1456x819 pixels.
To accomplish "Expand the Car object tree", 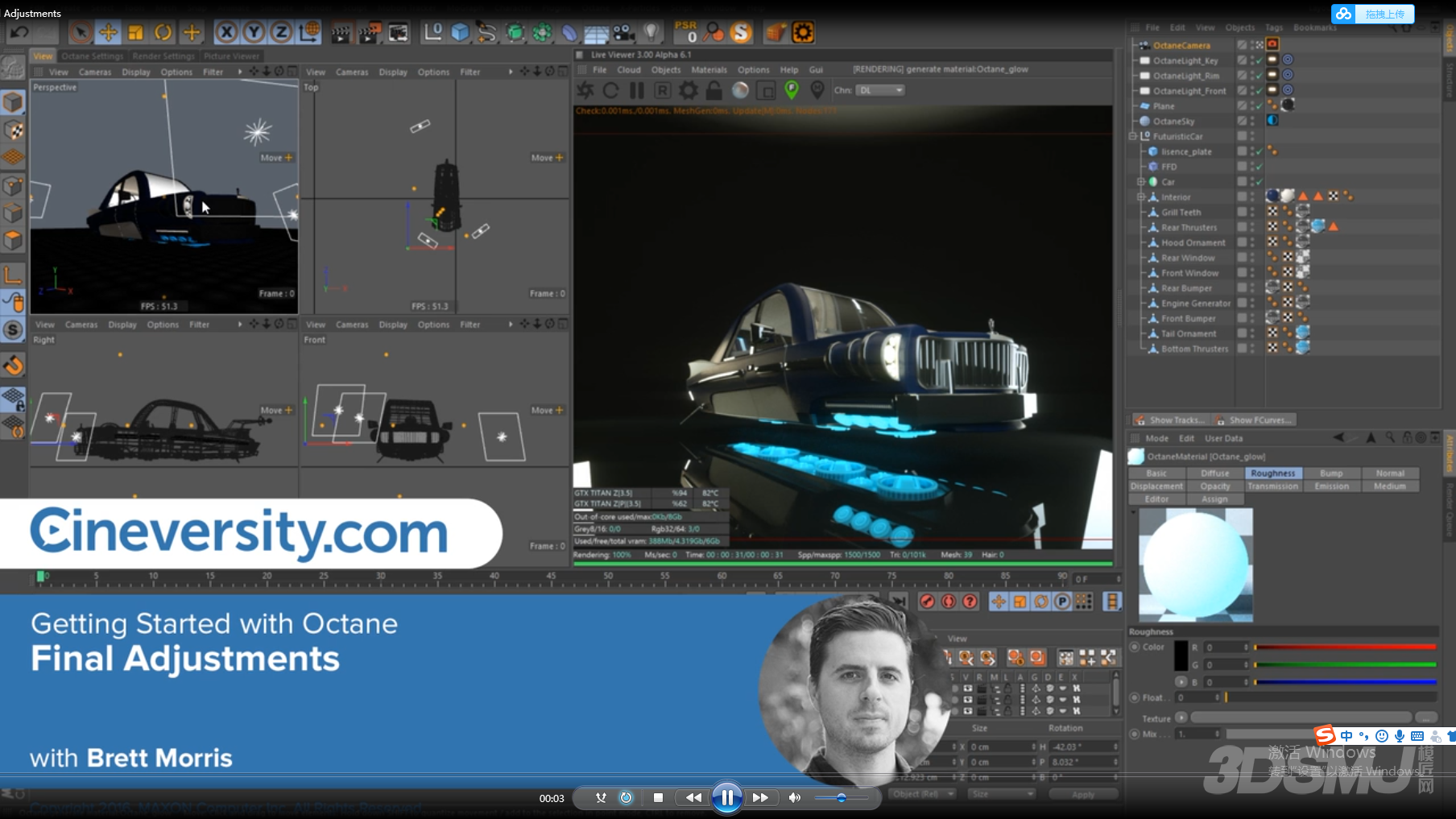I will point(1141,182).
